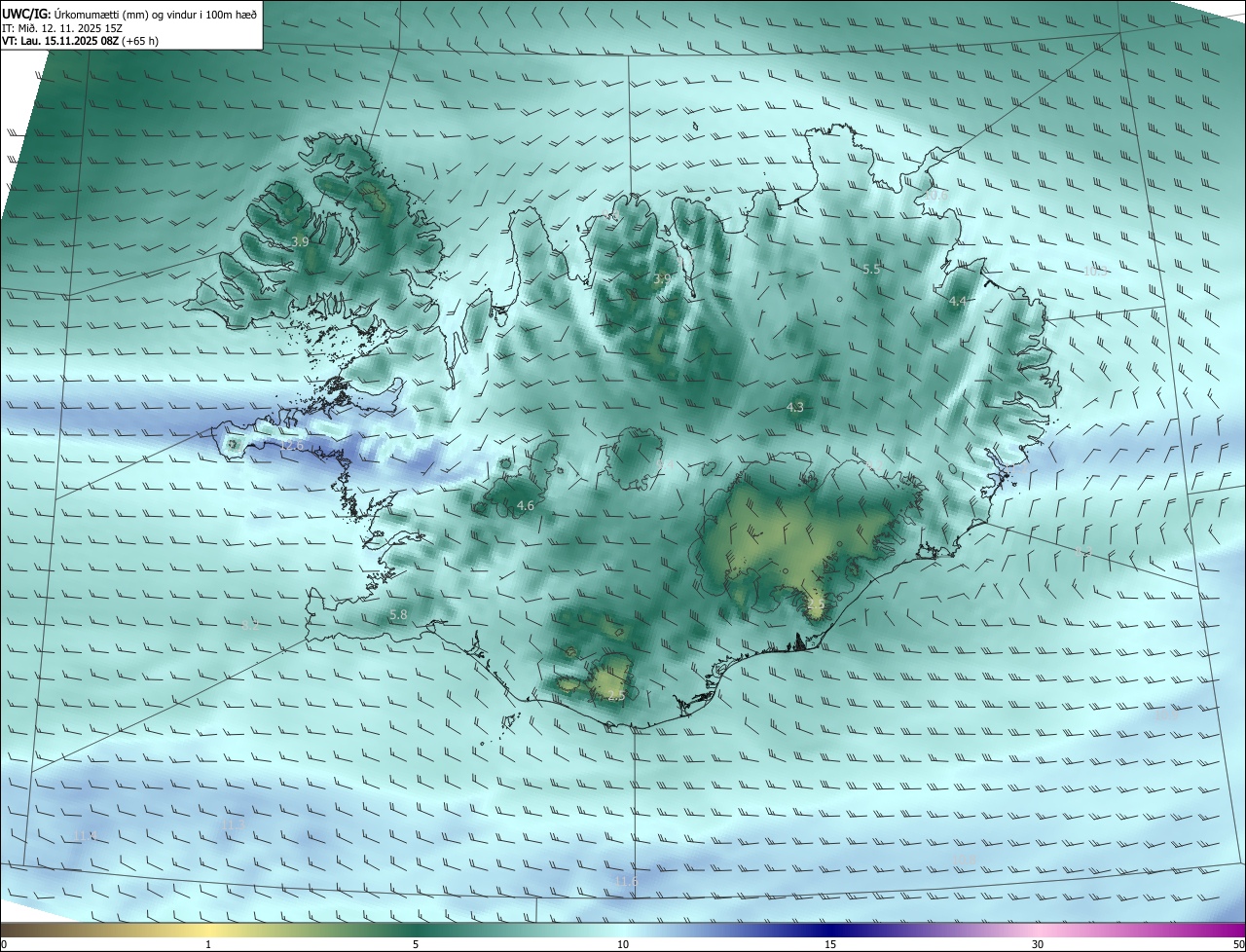
Task: Click the 5.5 value in northeast Iceland
Action: 871,270
